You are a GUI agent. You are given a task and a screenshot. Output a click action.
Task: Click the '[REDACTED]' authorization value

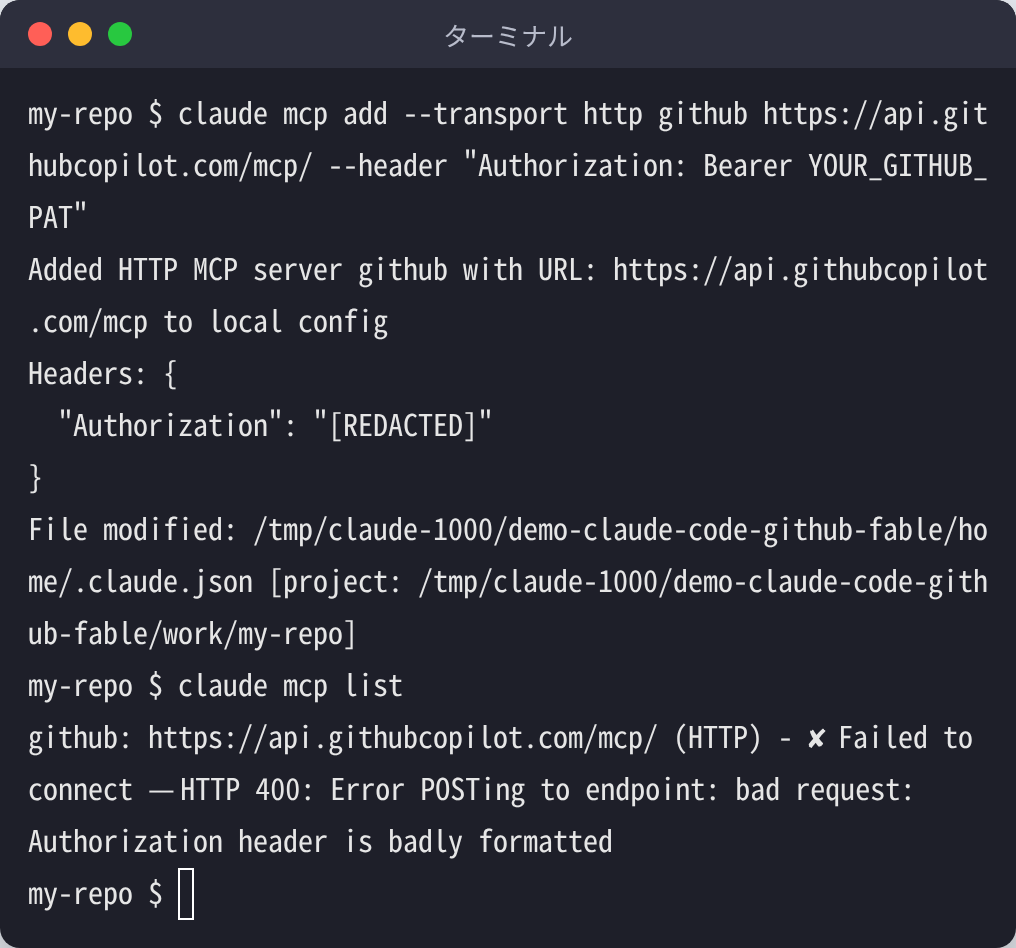click(x=403, y=426)
